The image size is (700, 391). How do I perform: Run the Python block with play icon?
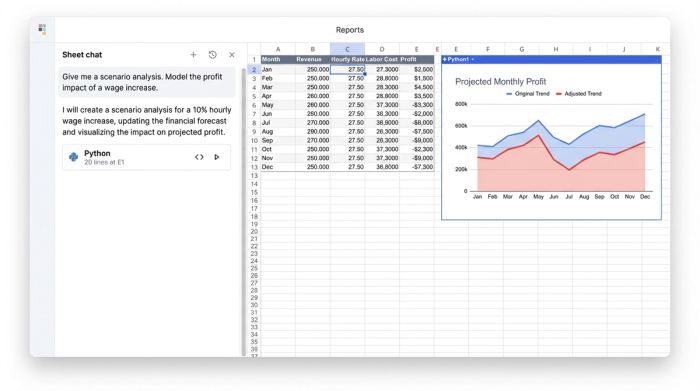(217, 157)
